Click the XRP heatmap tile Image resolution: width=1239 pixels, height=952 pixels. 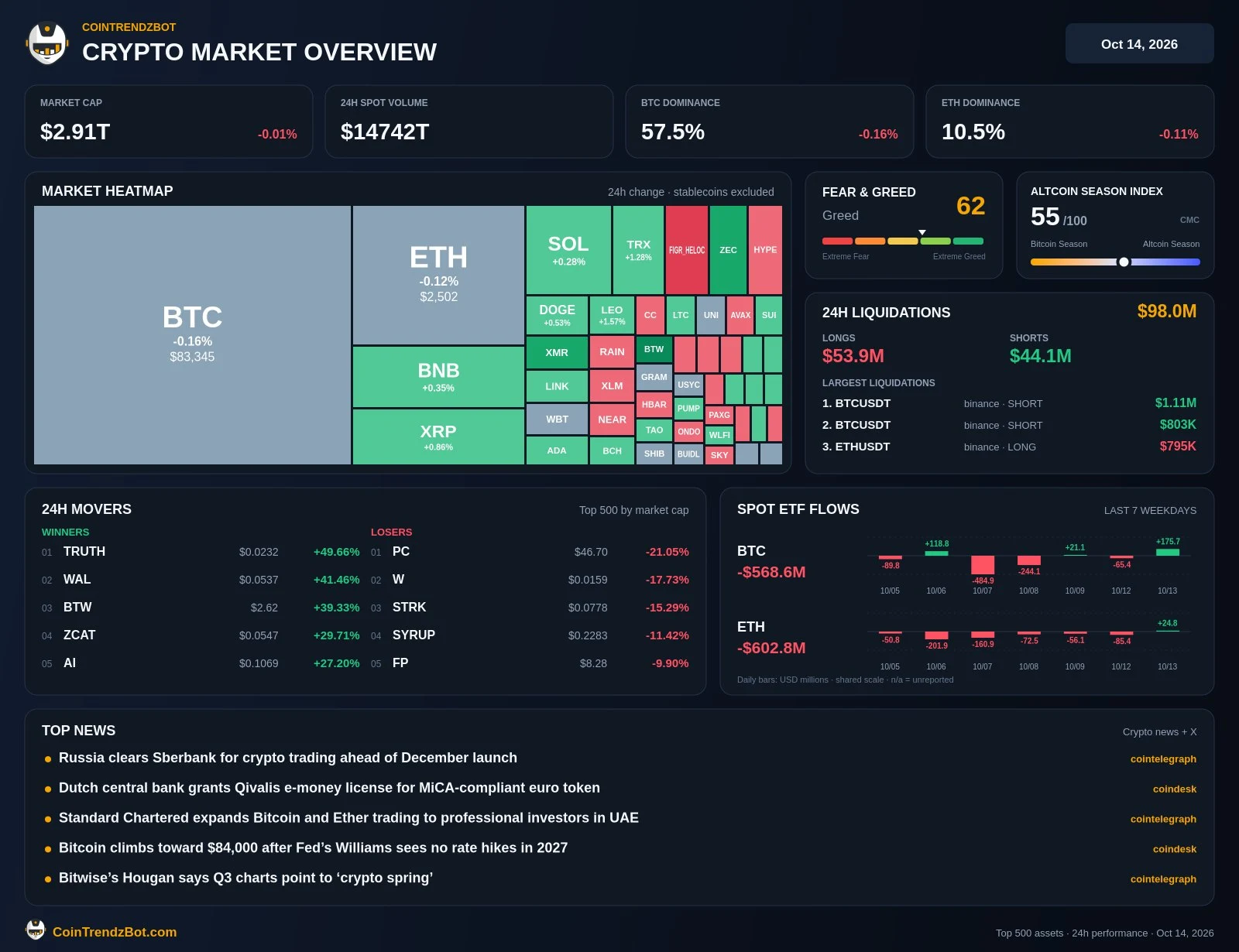tap(438, 437)
